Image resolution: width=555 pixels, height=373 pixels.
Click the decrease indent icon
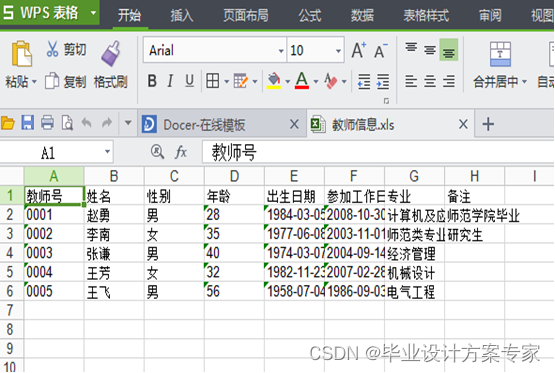pyautogui.click(x=364, y=81)
